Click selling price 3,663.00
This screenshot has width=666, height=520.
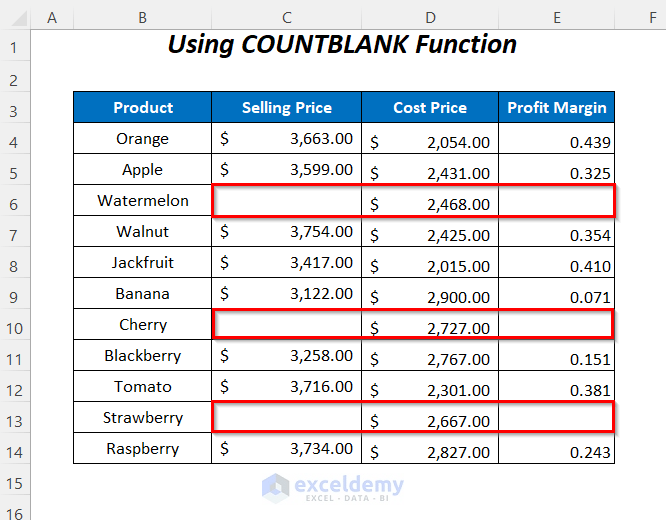287,138
